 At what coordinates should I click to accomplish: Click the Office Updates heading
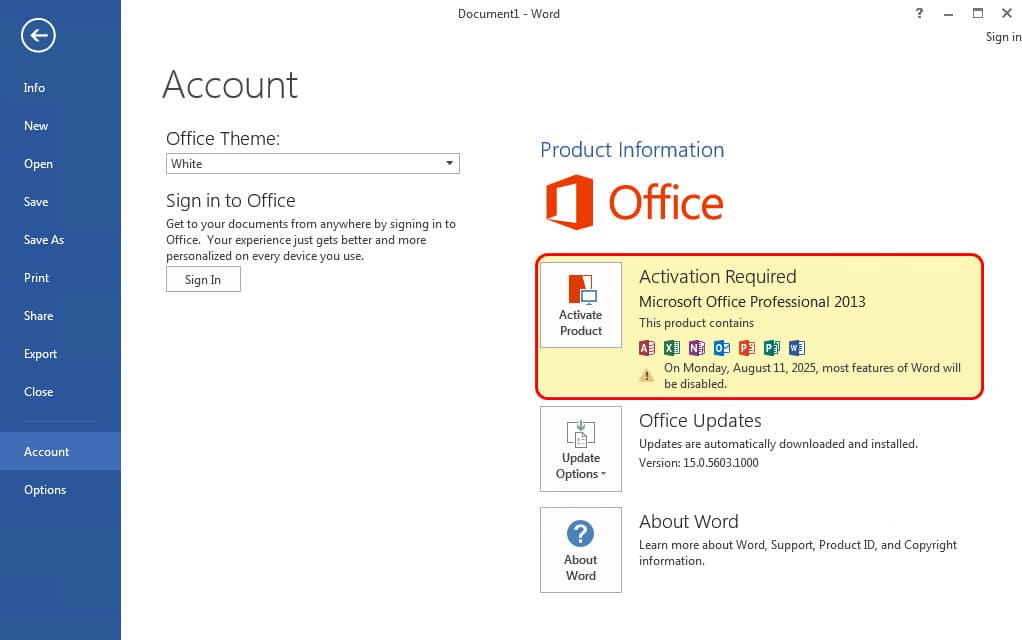coord(700,421)
